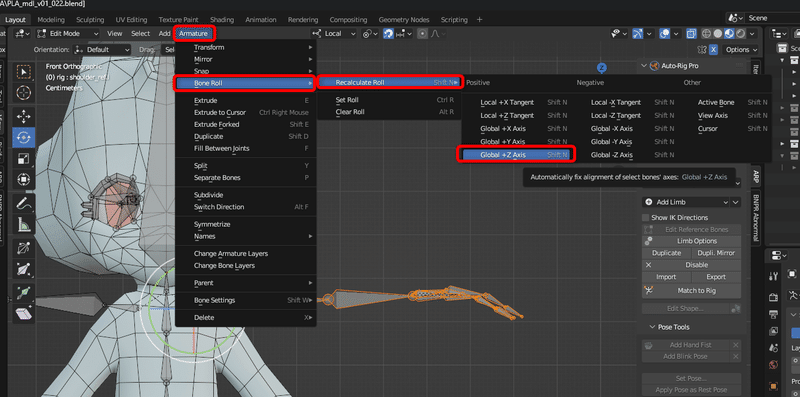The height and width of the screenshot is (397, 800).
Task: Pick the Measure tool icon
Action: (23, 225)
